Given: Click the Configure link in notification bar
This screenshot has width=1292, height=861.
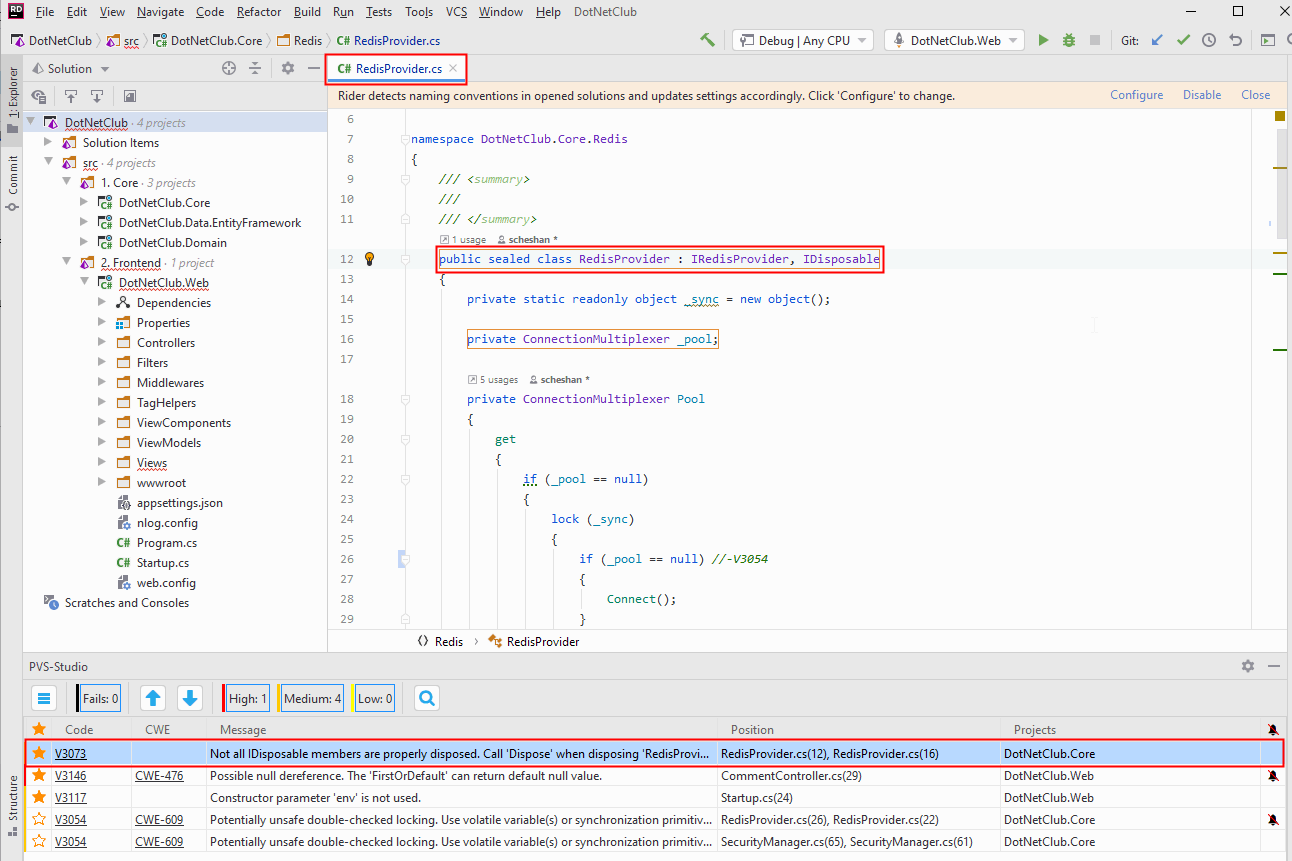Looking at the screenshot, I should (x=1136, y=95).
